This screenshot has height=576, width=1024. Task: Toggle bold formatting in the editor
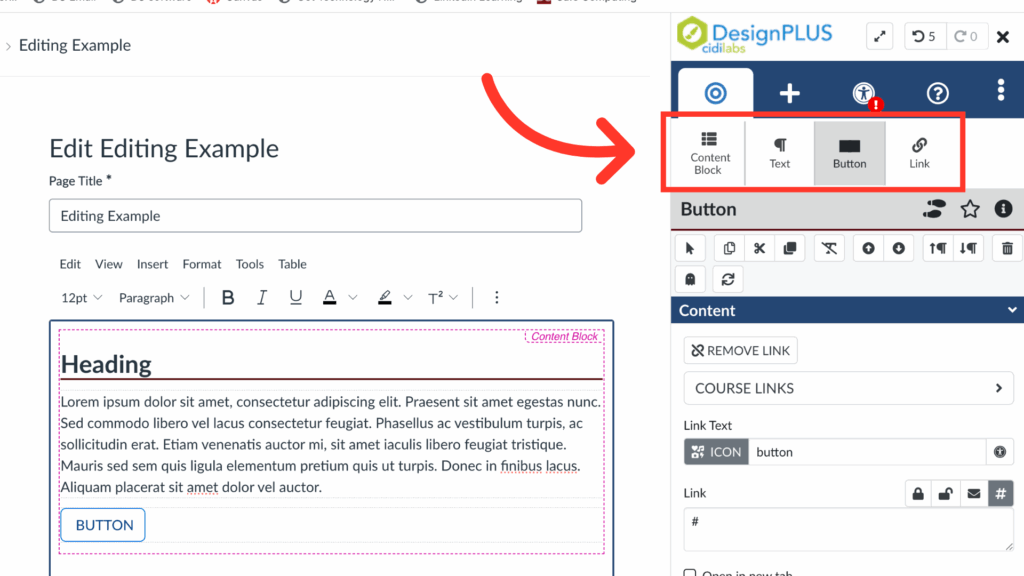click(228, 297)
